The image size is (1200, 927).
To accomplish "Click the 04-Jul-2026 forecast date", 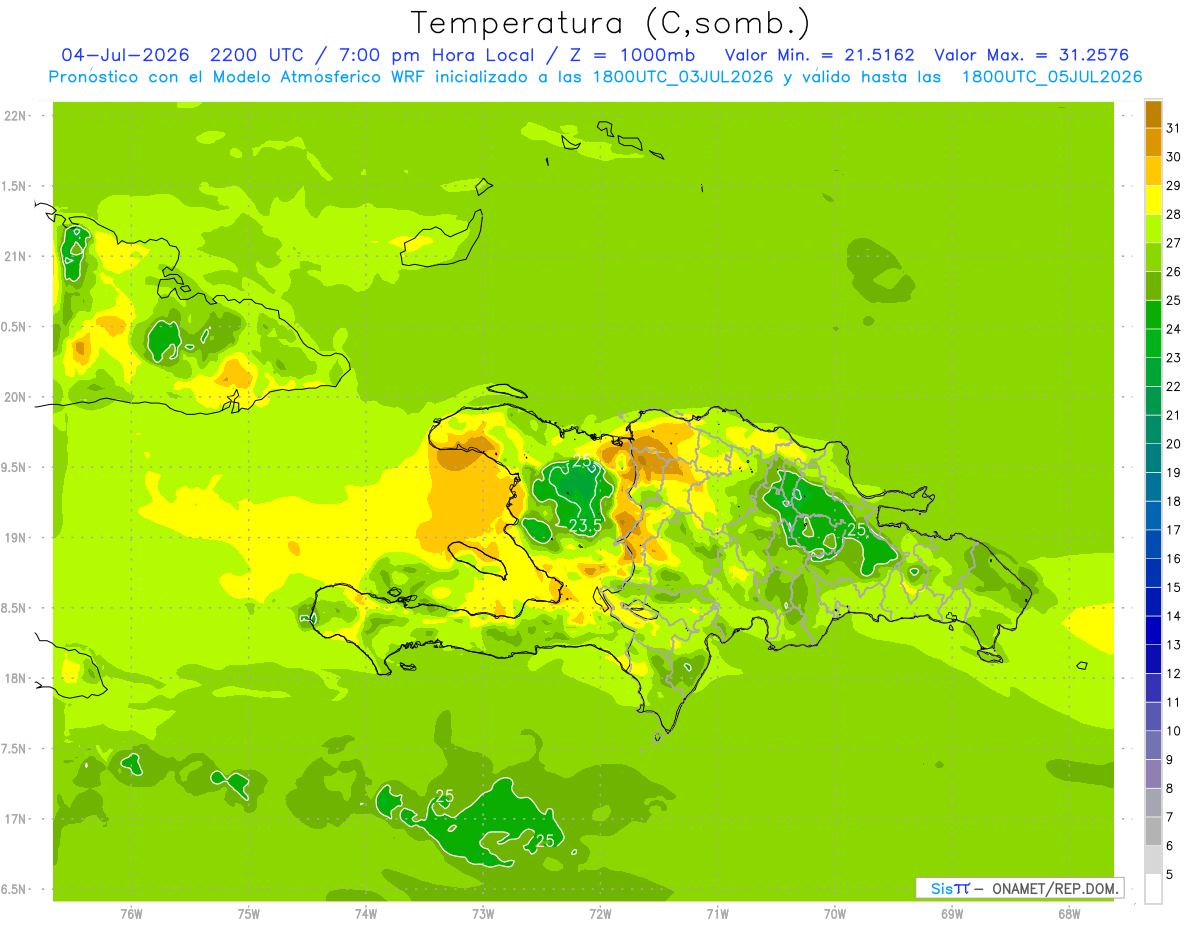I will click(x=124, y=55).
